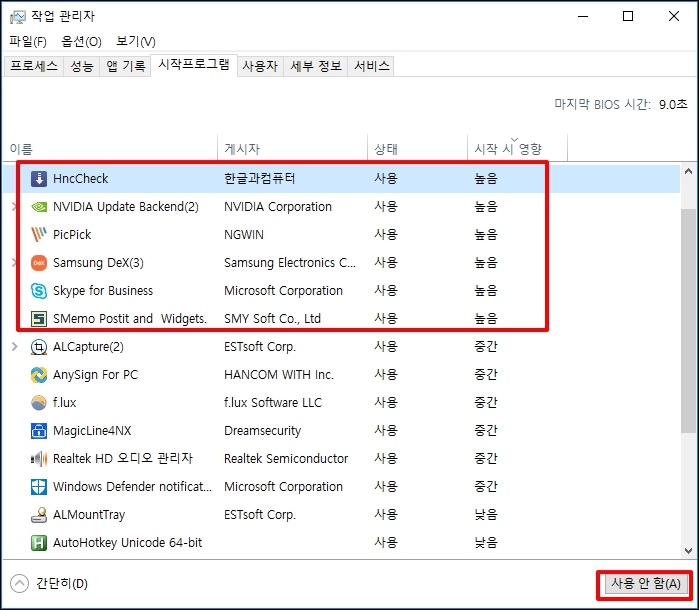
Task: Click publisher Dreamsecurity
Action: pos(263,431)
